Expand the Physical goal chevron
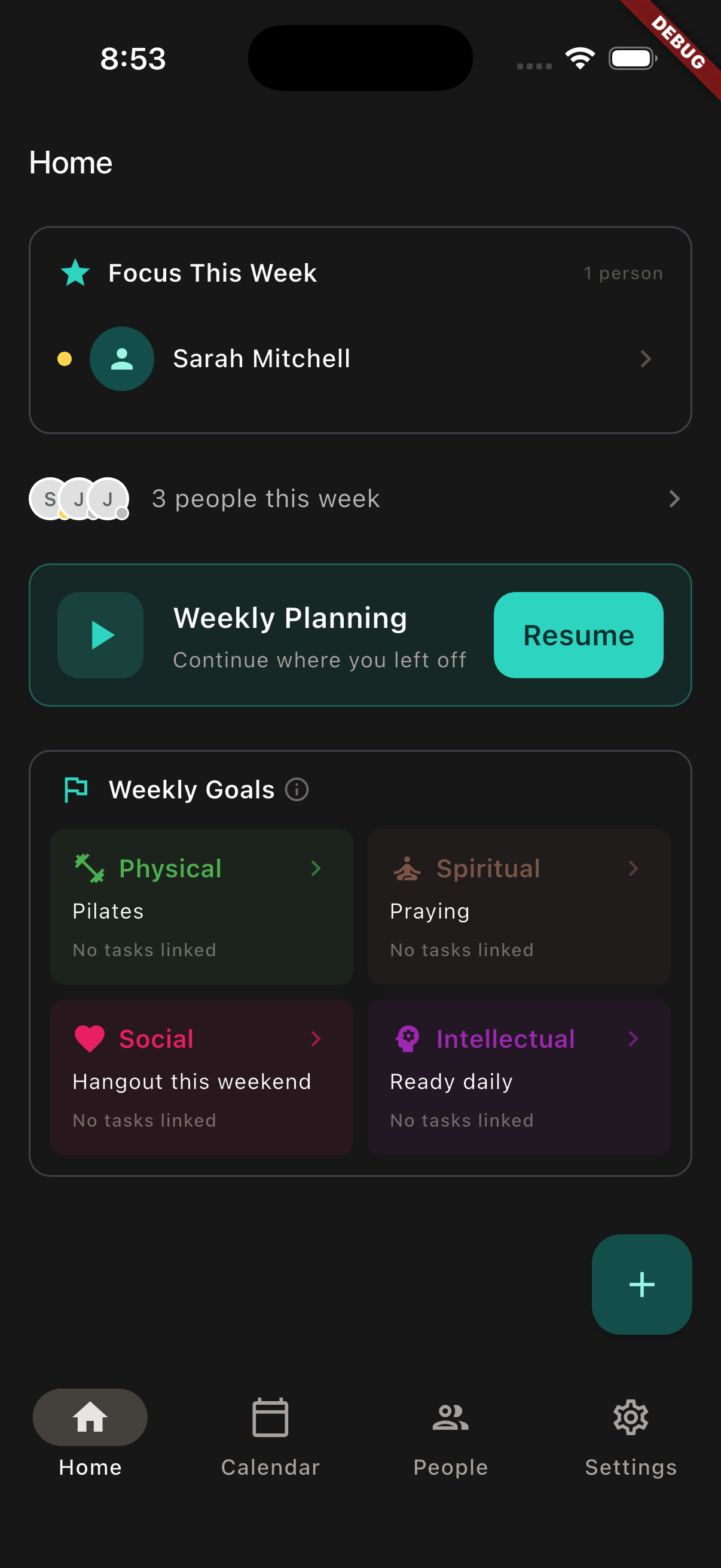This screenshot has height=1568, width=721. point(316,868)
